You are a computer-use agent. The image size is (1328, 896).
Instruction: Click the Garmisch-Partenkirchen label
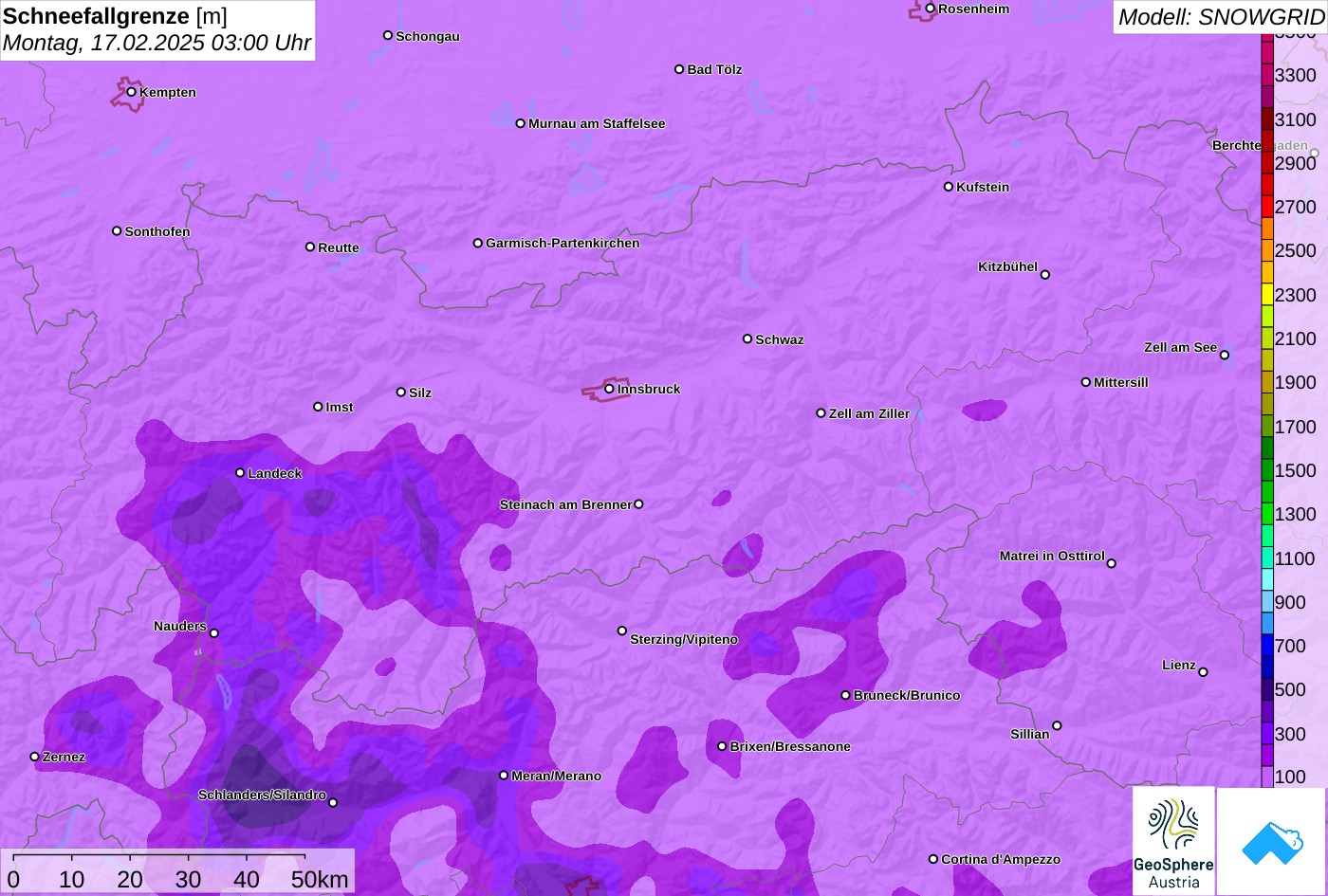tap(563, 243)
